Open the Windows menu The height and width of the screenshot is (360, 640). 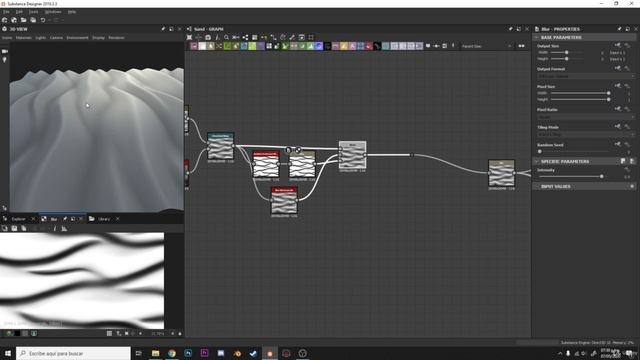53,12
